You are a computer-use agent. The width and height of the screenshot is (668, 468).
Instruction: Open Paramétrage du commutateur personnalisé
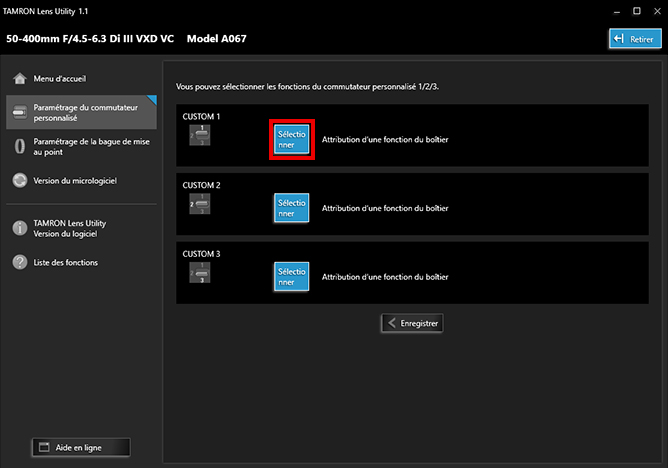click(81, 112)
